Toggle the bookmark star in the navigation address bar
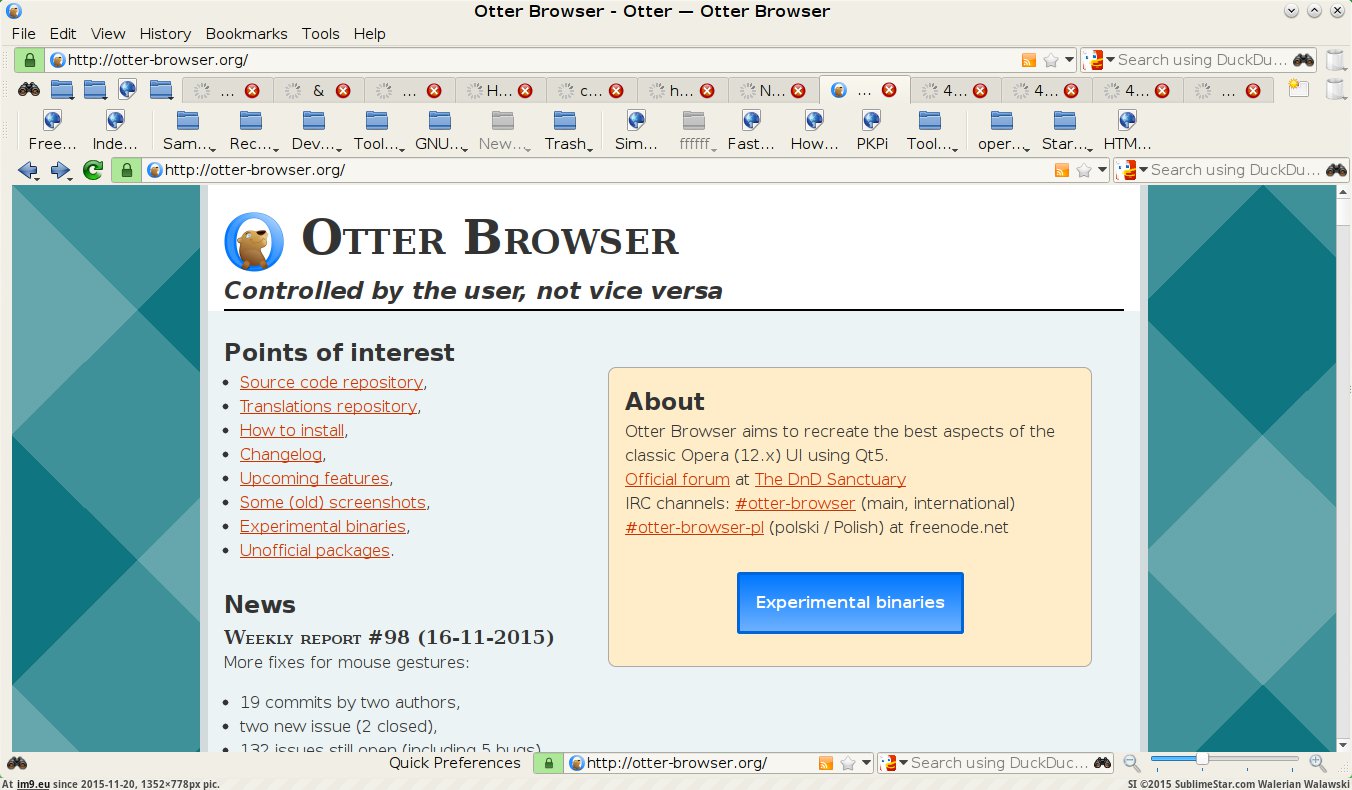This screenshot has height=790, width=1352. pos(1084,170)
